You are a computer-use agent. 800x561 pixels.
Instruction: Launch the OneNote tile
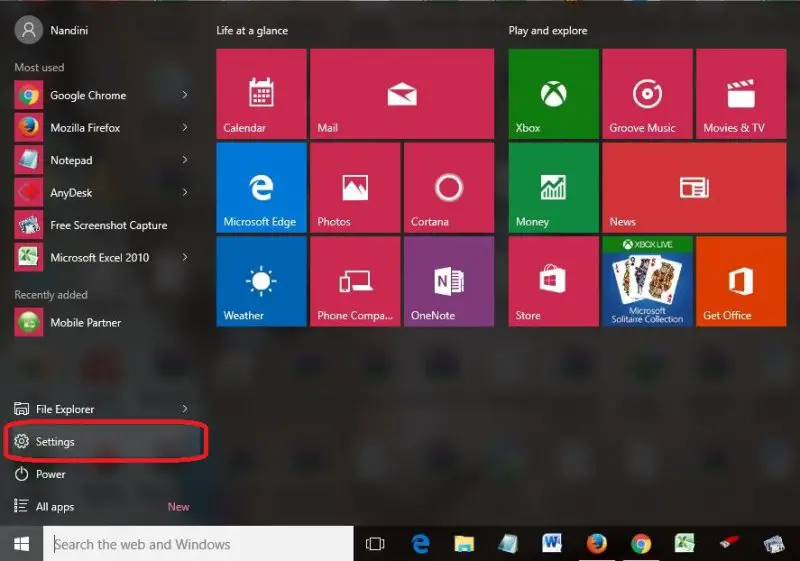[449, 282]
